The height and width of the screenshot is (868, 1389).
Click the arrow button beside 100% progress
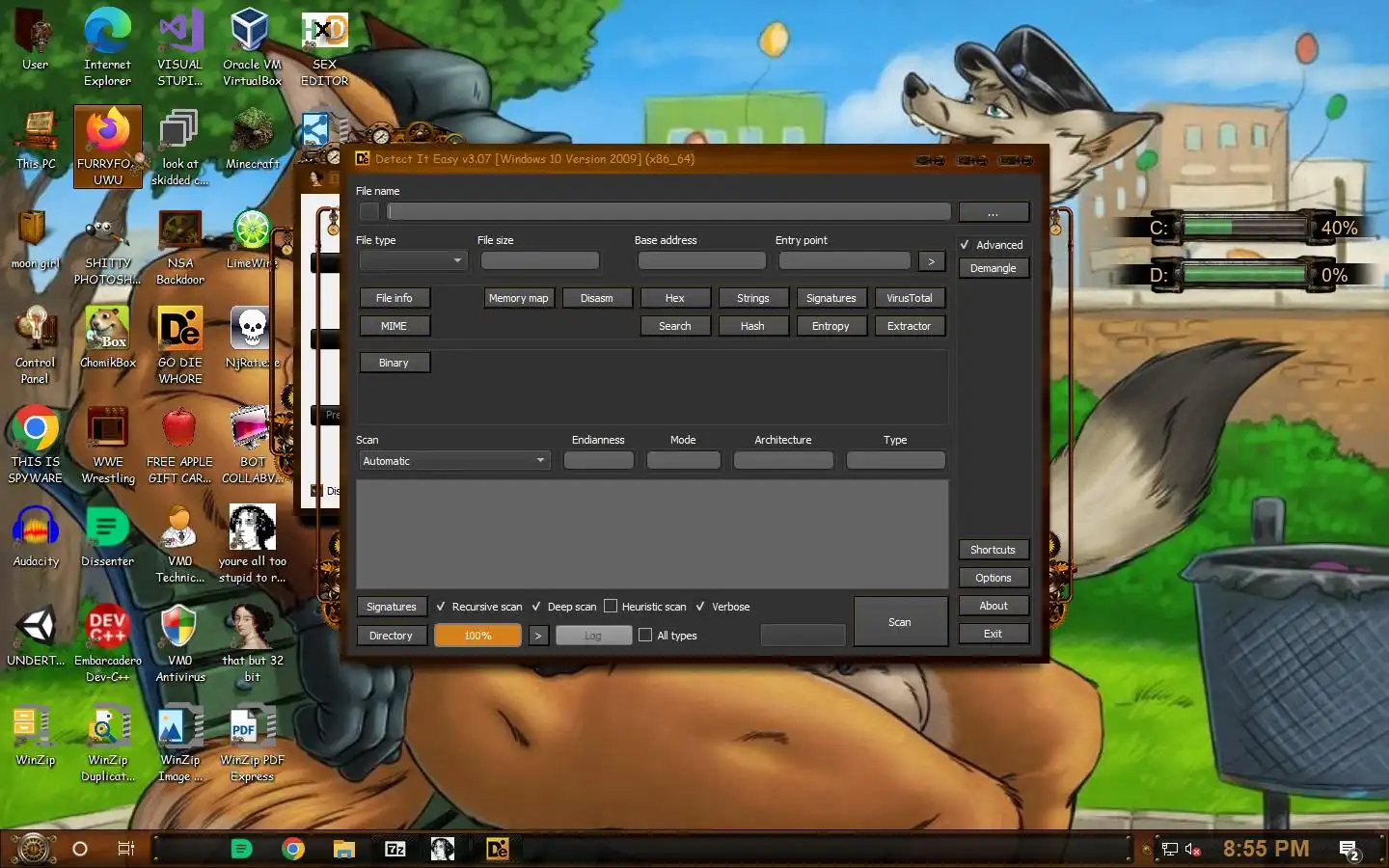click(538, 636)
